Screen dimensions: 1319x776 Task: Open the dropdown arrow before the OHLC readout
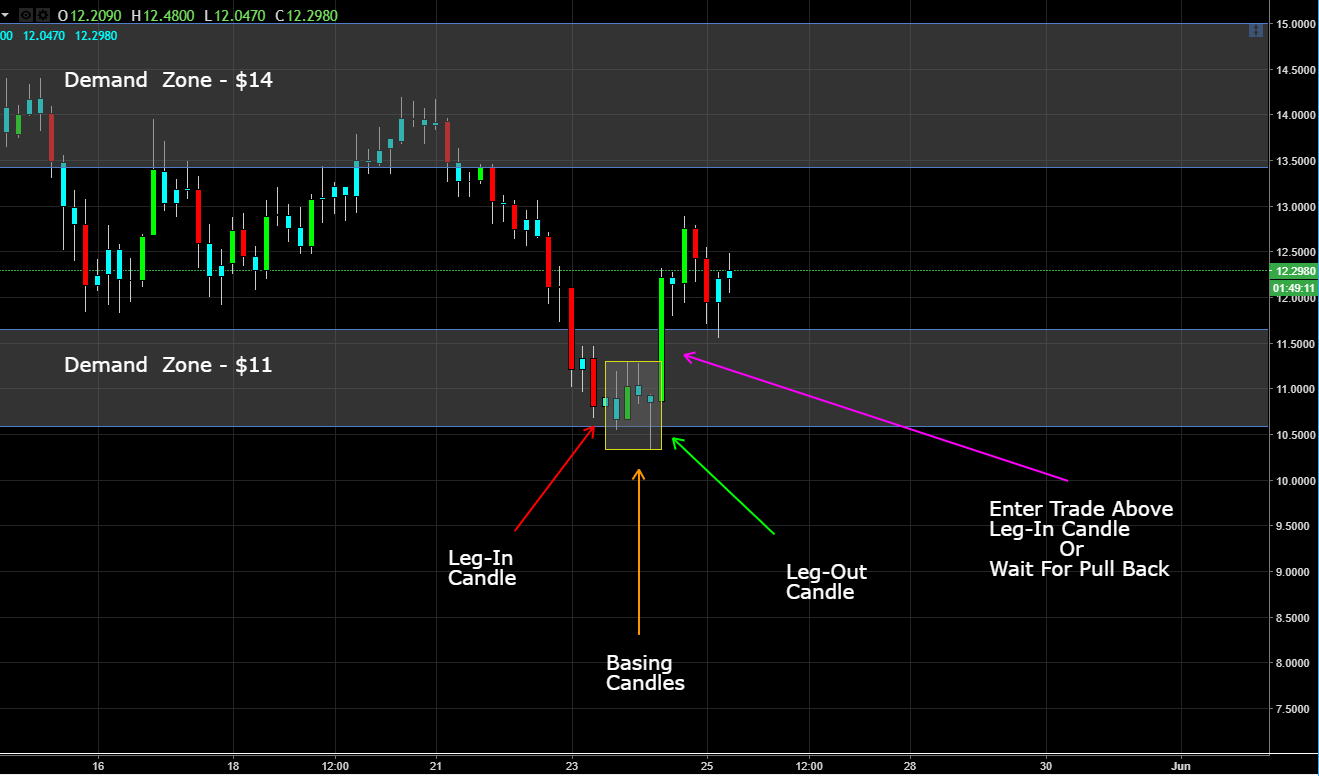click(x=5, y=15)
